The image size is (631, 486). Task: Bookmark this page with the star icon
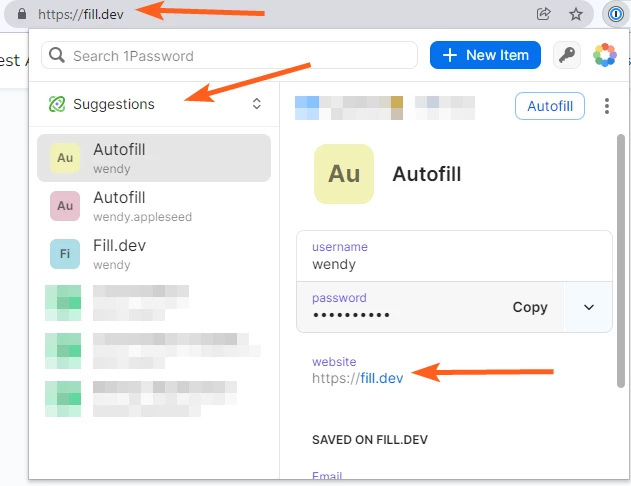[x=576, y=14]
